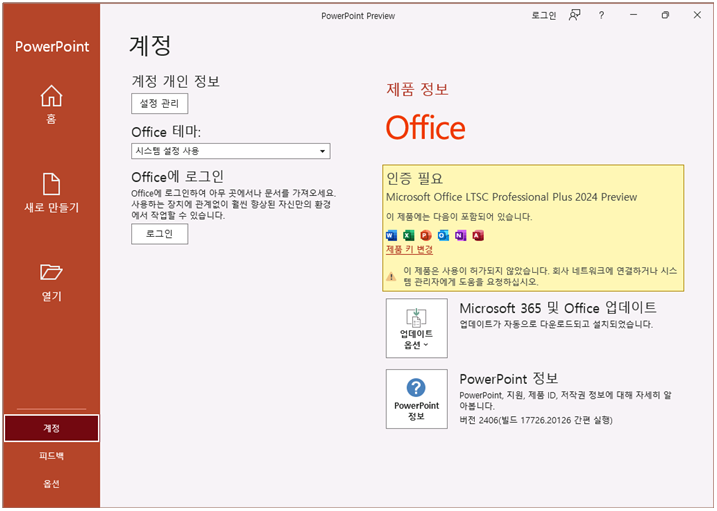
Task: Open the feedback person icon in title bar
Action: click(574, 15)
